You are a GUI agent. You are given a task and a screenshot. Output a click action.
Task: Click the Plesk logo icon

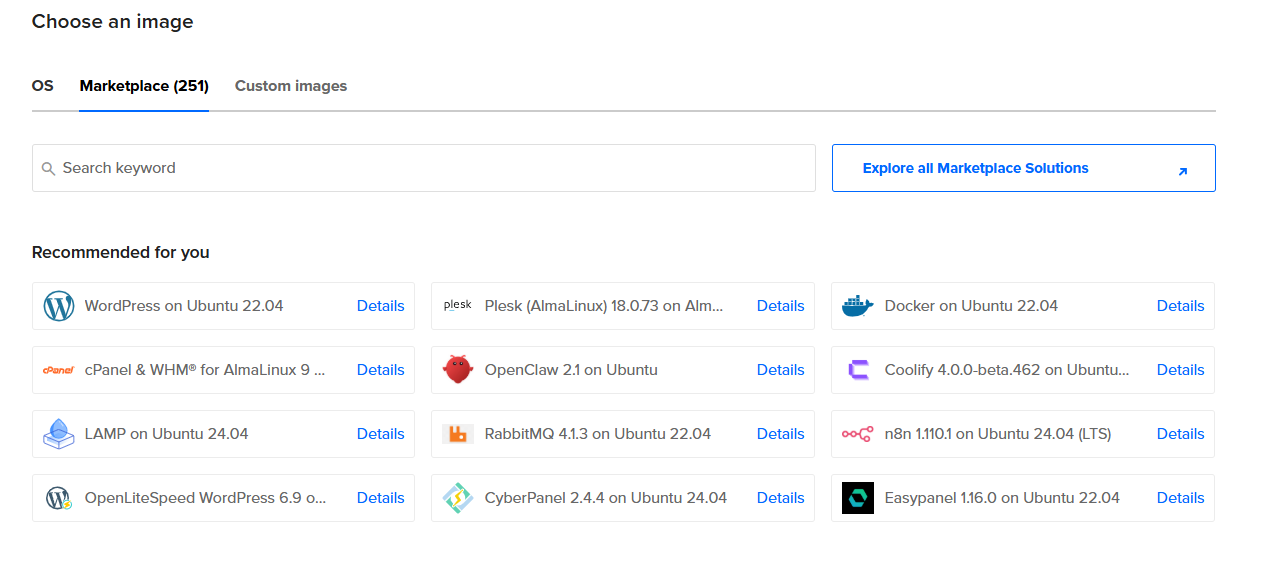458,306
